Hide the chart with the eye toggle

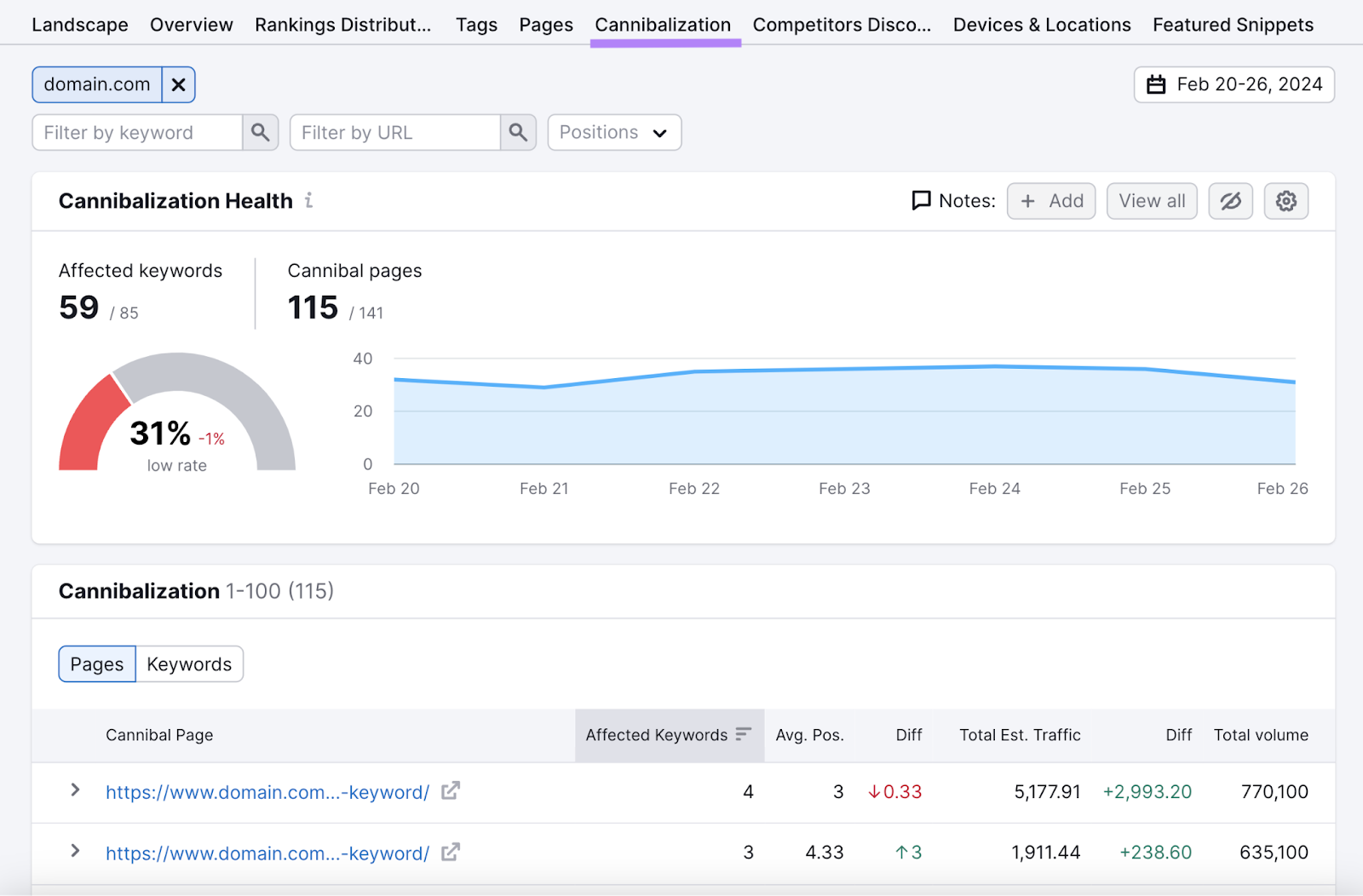(1230, 201)
